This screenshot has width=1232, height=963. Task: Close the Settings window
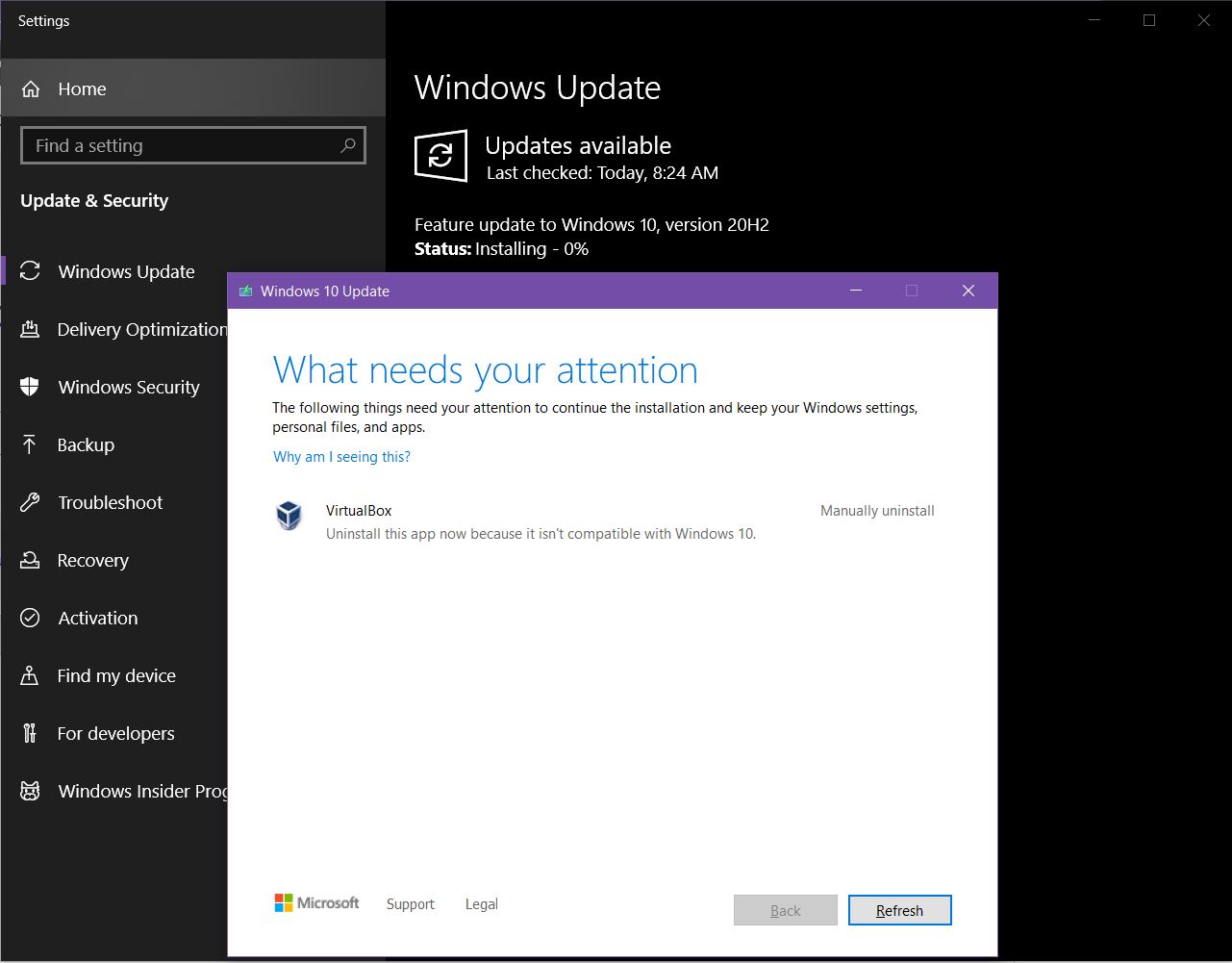(x=1204, y=20)
